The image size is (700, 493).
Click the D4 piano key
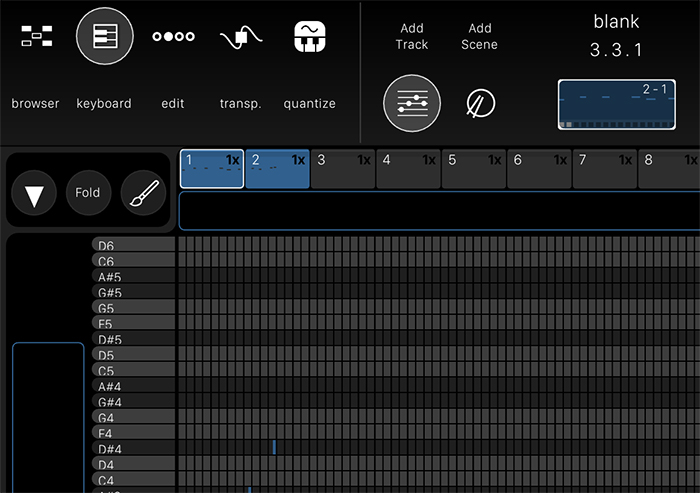133,463
